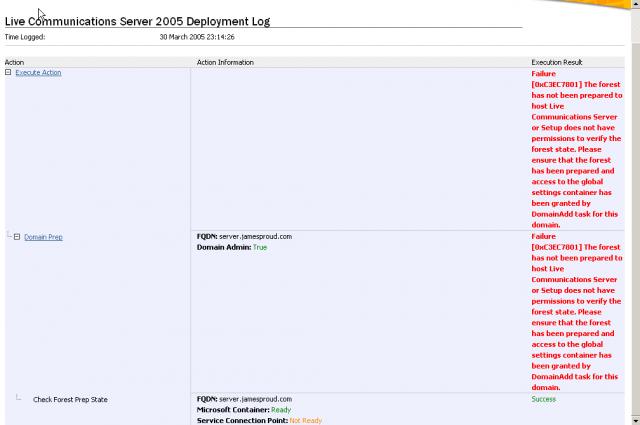Click the Action Information column header
The height and width of the screenshot is (425, 640).
pos(225,62)
